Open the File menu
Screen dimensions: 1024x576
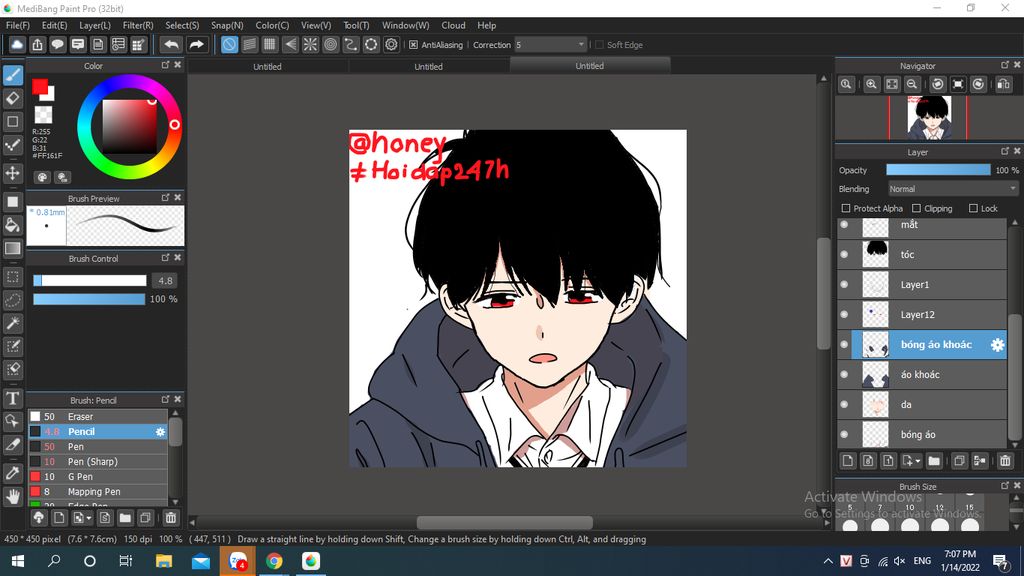click(18, 25)
